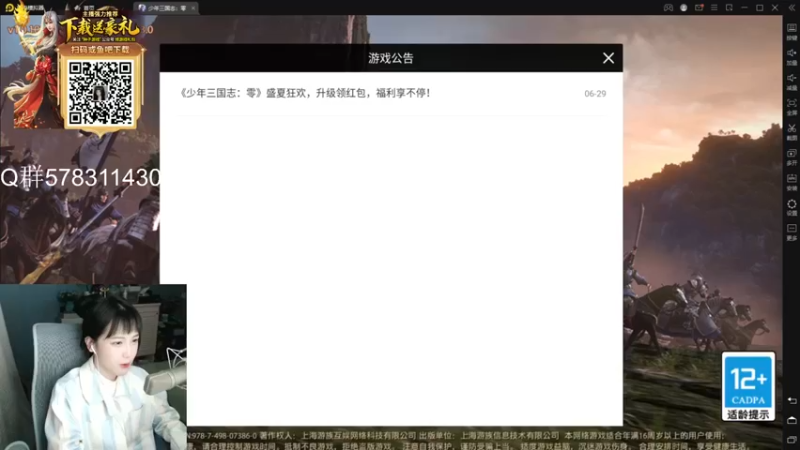
Task: Click the Q群578311430 overlay text
Action: pos(80,178)
